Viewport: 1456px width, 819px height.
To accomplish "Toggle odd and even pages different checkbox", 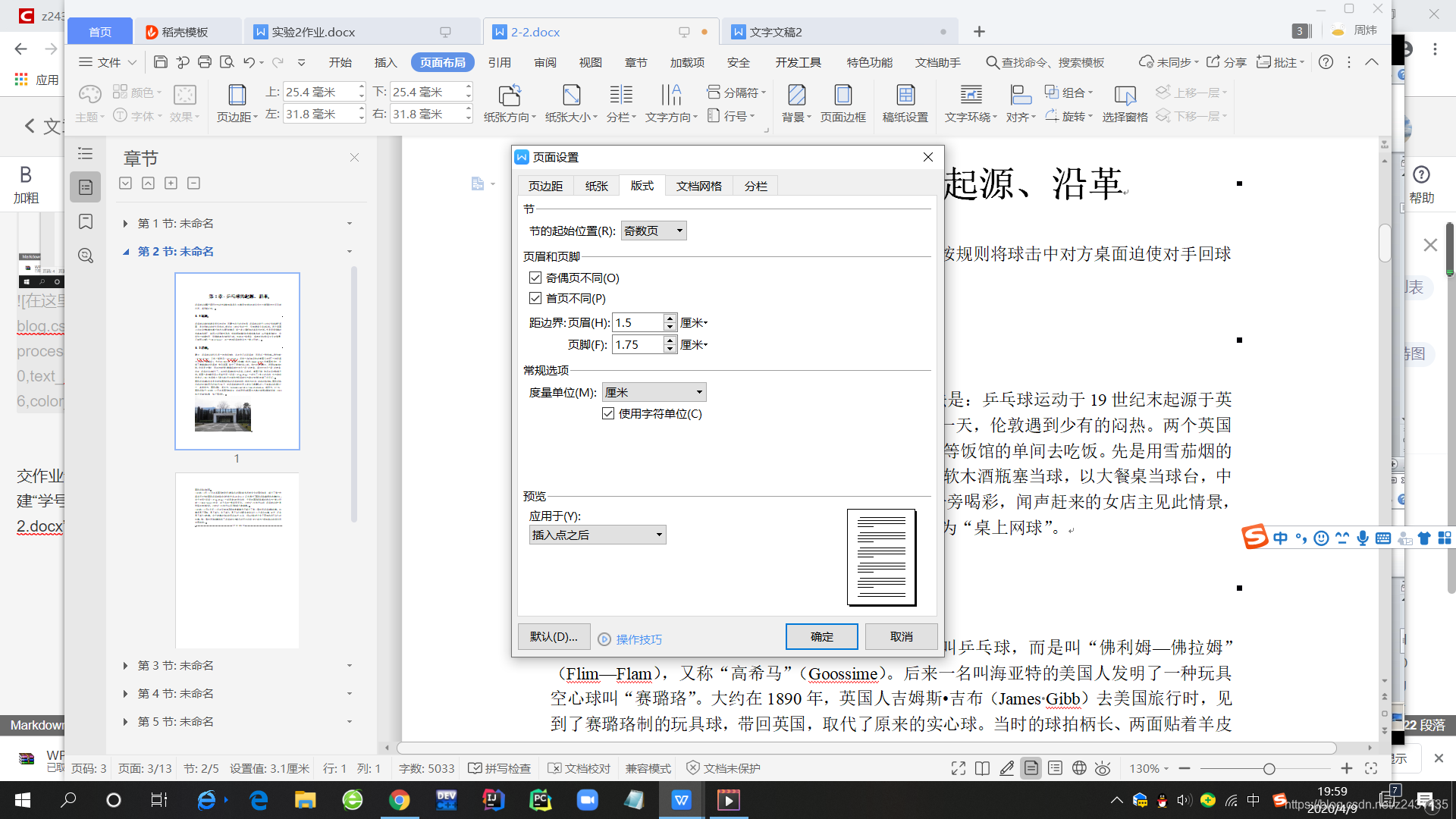I will click(x=535, y=278).
